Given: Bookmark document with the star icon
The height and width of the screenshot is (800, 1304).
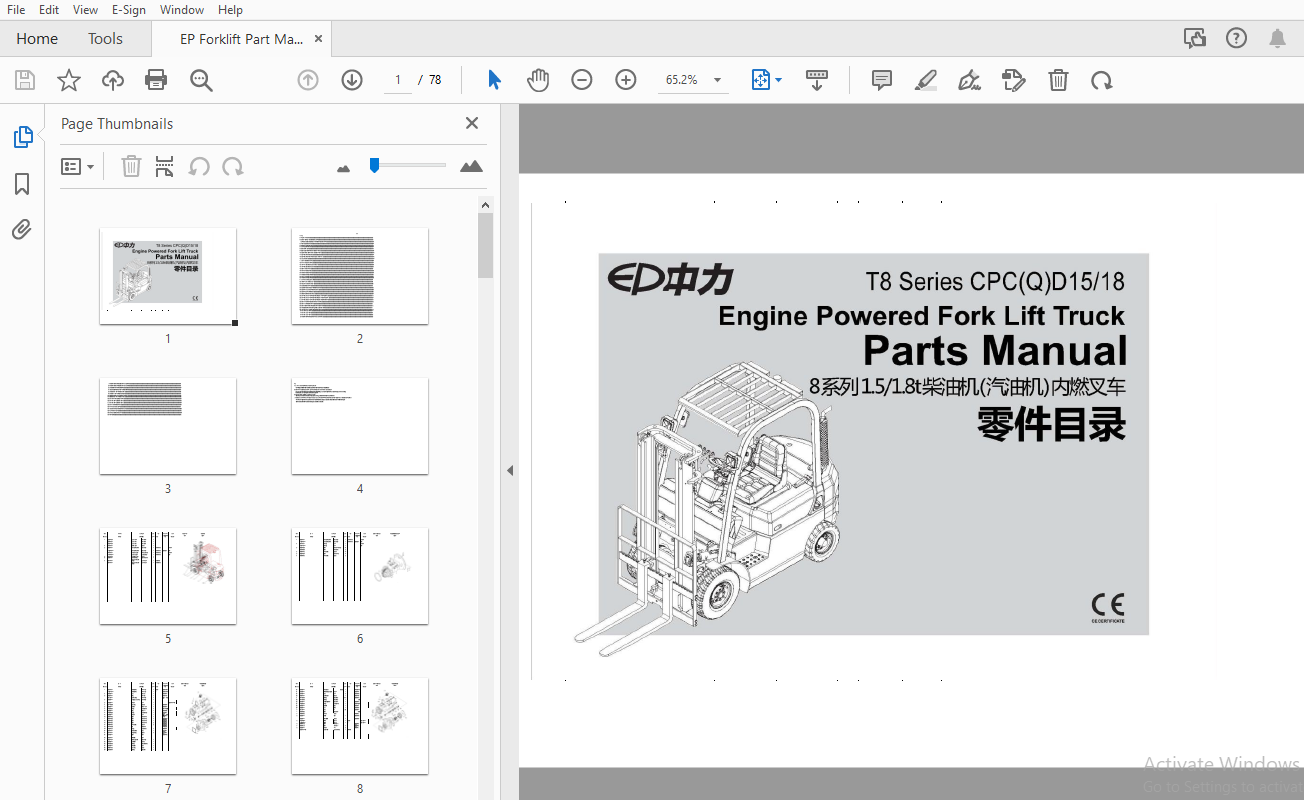Looking at the screenshot, I should click(69, 80).
